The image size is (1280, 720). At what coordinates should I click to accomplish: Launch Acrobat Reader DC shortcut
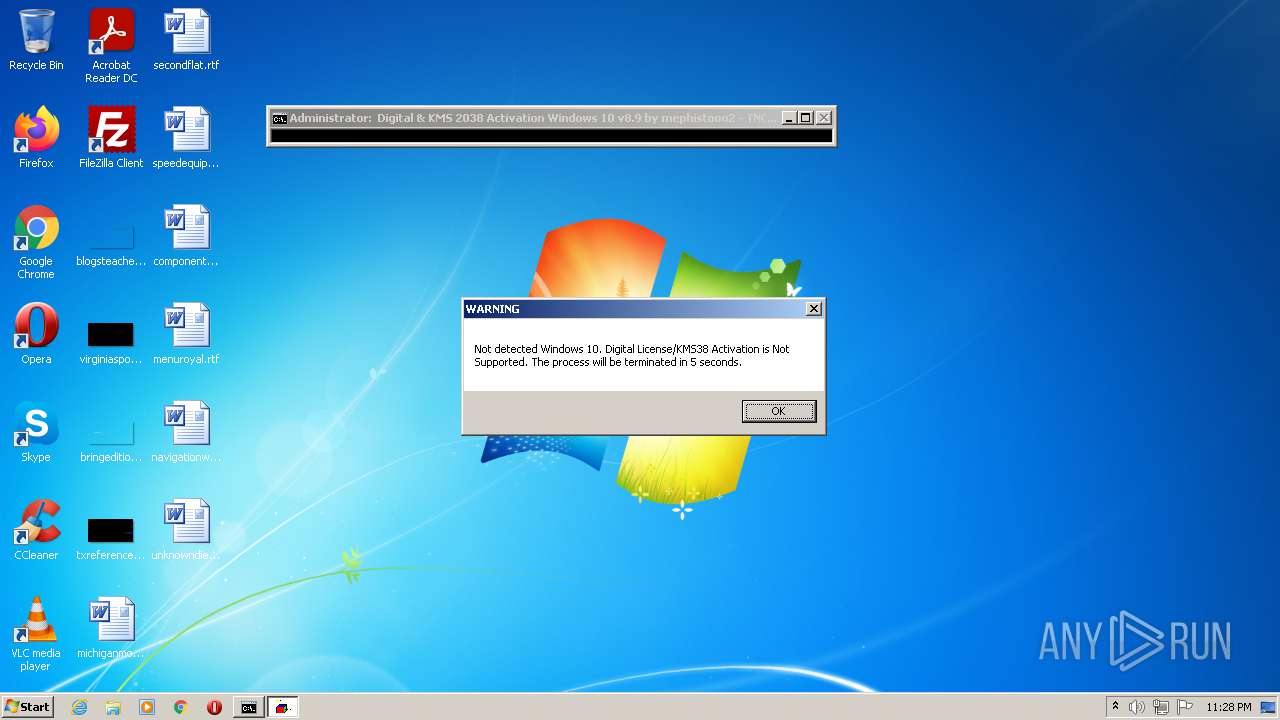pos(111,46)
